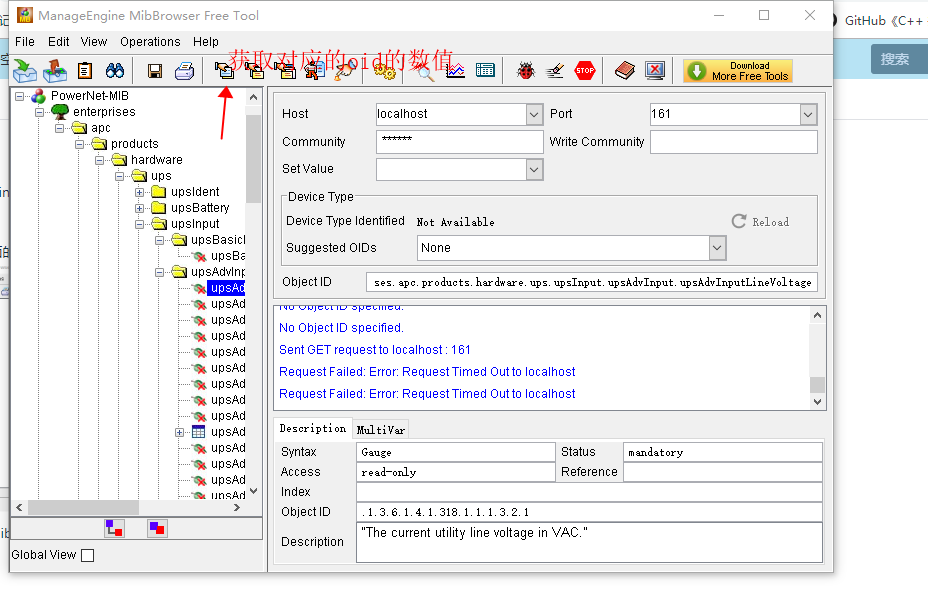Open the View menu
The width and height of the screenshot is (928, 596).
[x=94, y=42]
